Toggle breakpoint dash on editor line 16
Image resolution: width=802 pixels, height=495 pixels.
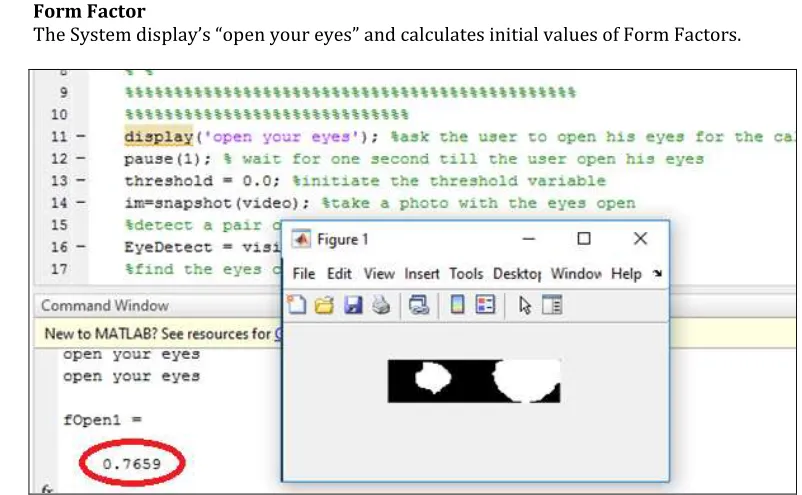[81, 247]
